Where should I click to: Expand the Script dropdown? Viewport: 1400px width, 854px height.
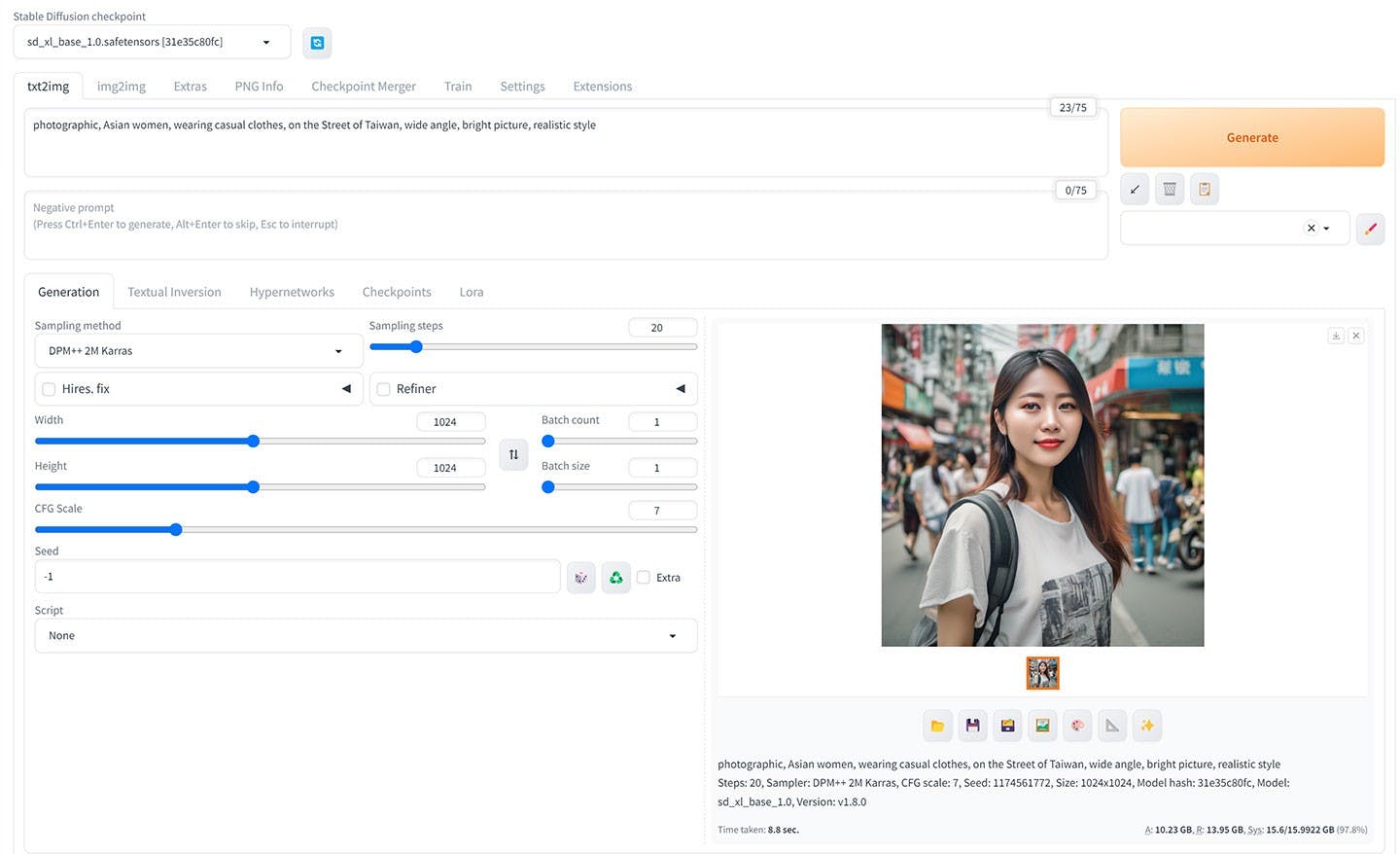(366, 636)
